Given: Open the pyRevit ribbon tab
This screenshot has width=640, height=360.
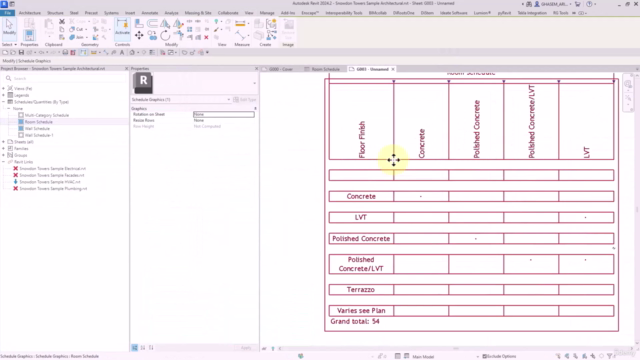Looking at the screenshot, I should click(x=504, y=13).
